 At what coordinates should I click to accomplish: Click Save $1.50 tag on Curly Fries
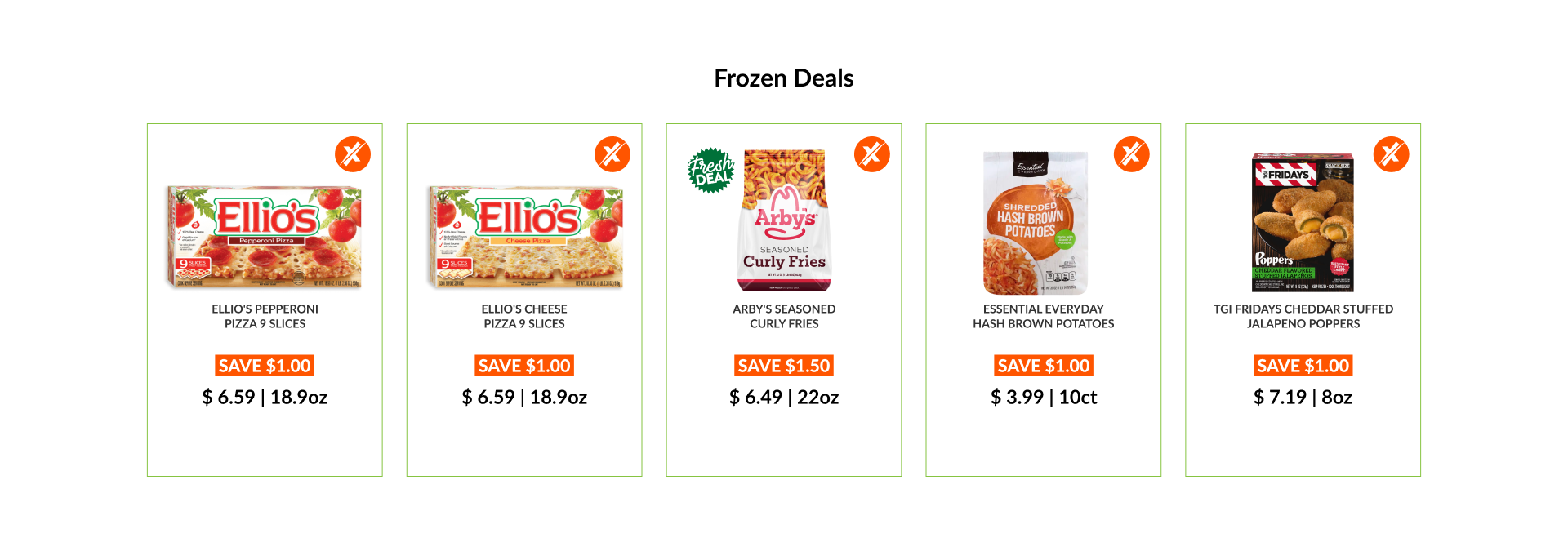click(x=784, y=366)
